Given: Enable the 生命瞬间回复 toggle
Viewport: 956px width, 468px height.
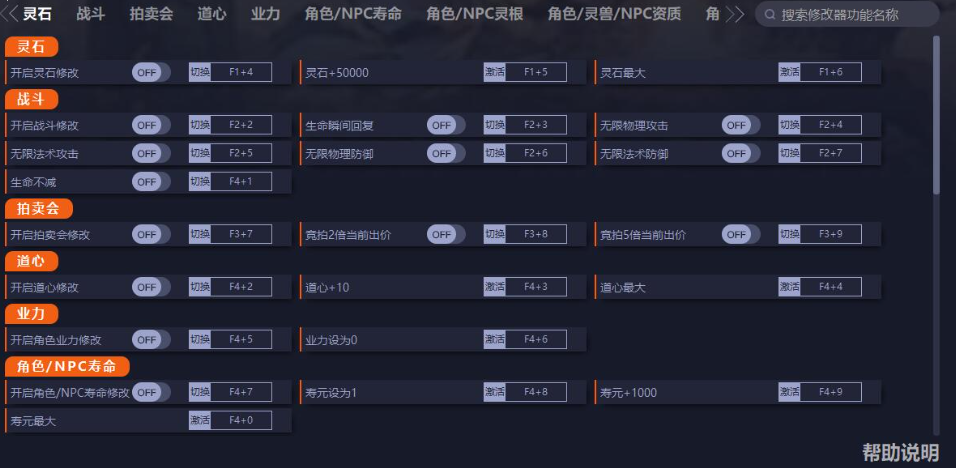Looking at the screenshot, I should click(445, 125).
